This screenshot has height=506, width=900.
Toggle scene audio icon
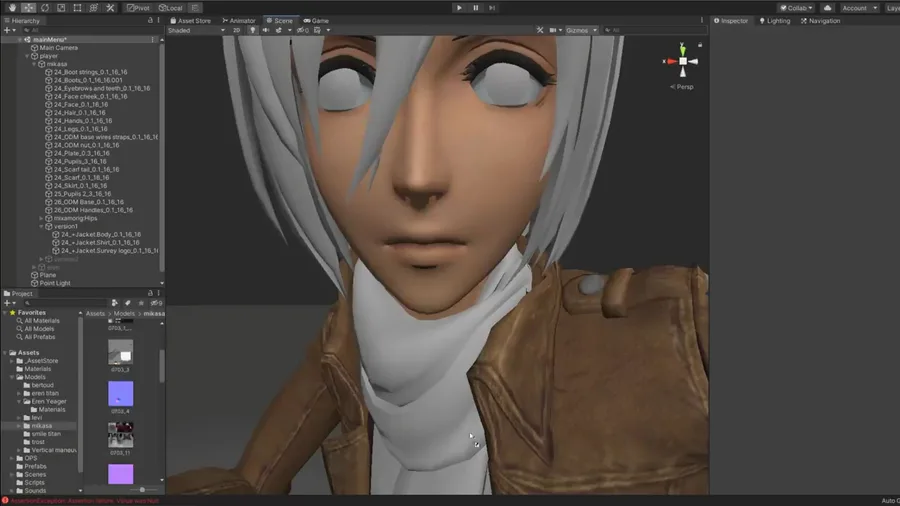tap(265, 30)
